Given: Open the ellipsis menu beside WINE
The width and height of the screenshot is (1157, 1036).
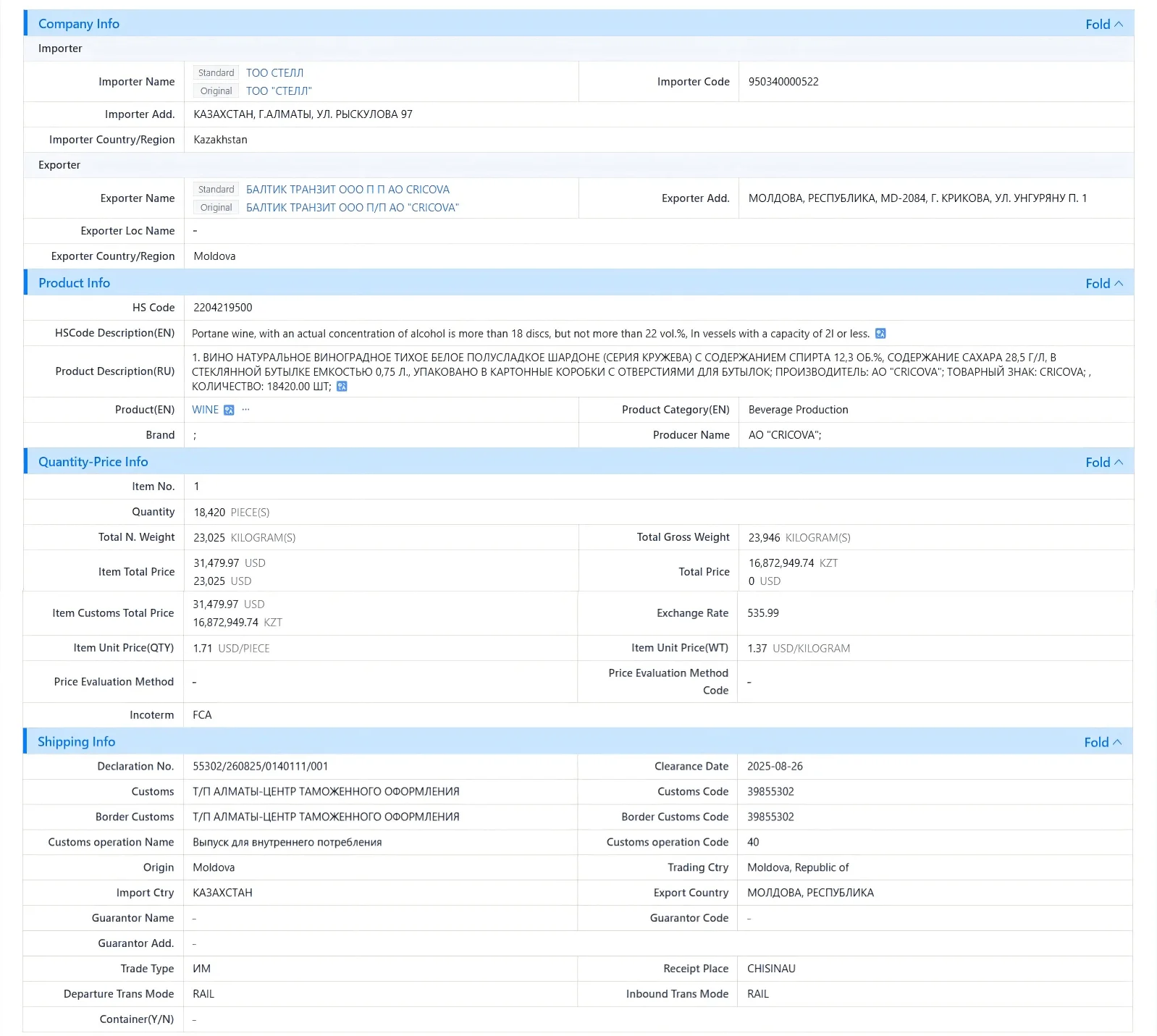Looking at the screenshot, I should coord(246,410).
